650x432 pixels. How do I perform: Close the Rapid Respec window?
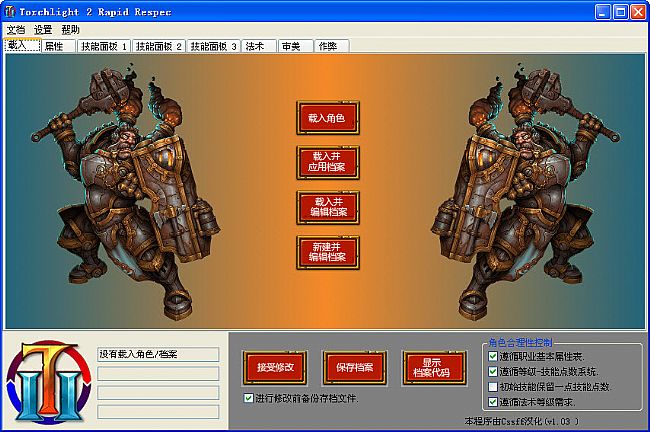638,12
